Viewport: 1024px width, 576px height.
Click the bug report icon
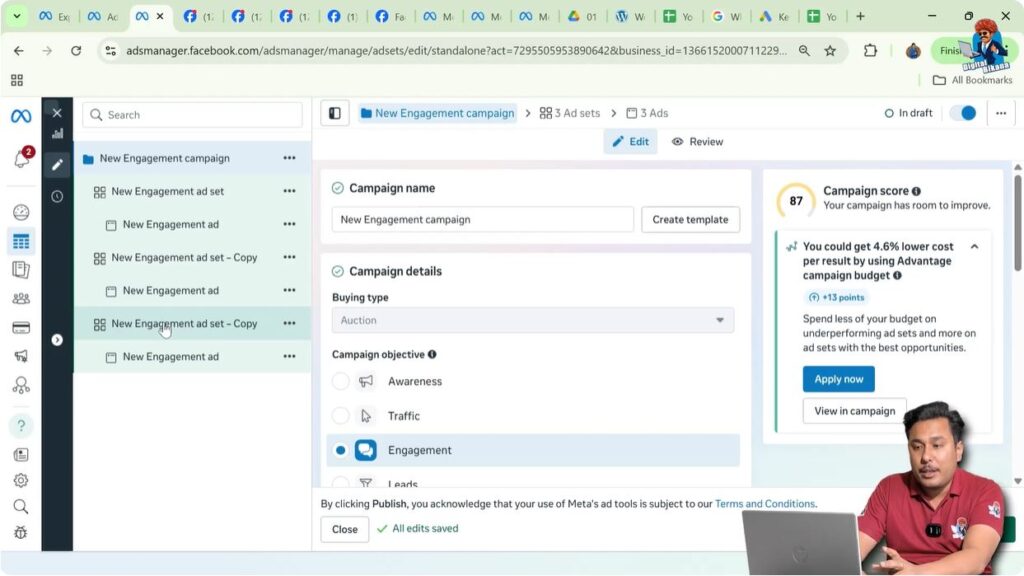pos(21,533)
